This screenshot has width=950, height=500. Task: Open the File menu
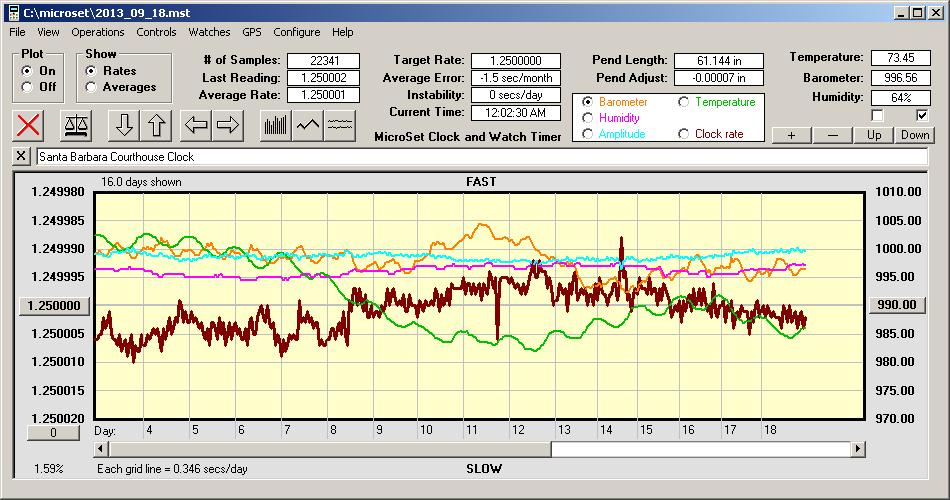(17, 32)
